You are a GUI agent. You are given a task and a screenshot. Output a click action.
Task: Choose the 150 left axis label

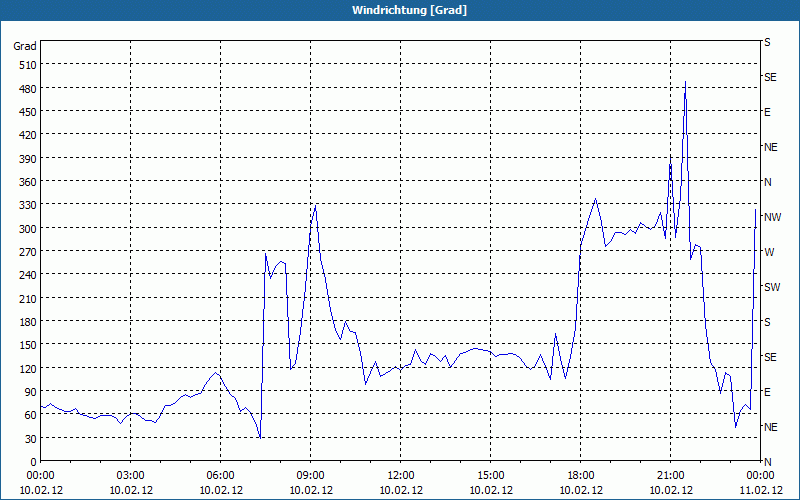click(28, 345)
